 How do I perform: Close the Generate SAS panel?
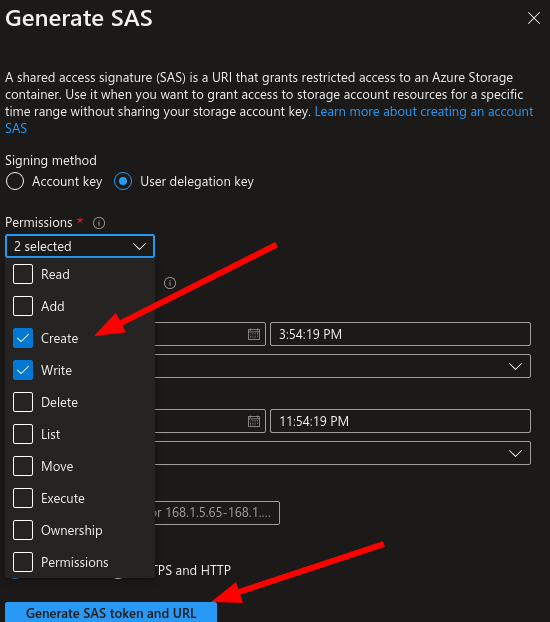coord(534,18)
